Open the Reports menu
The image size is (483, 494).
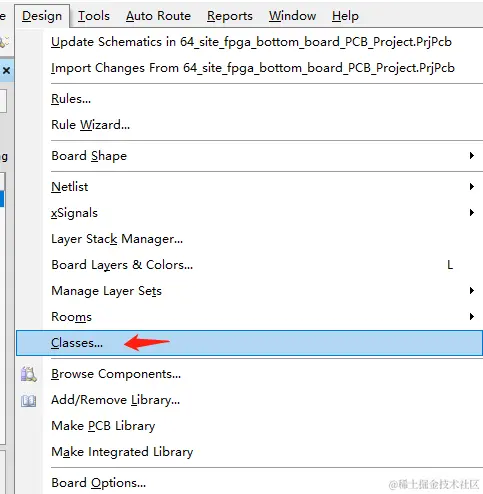[x=230, y=16]
